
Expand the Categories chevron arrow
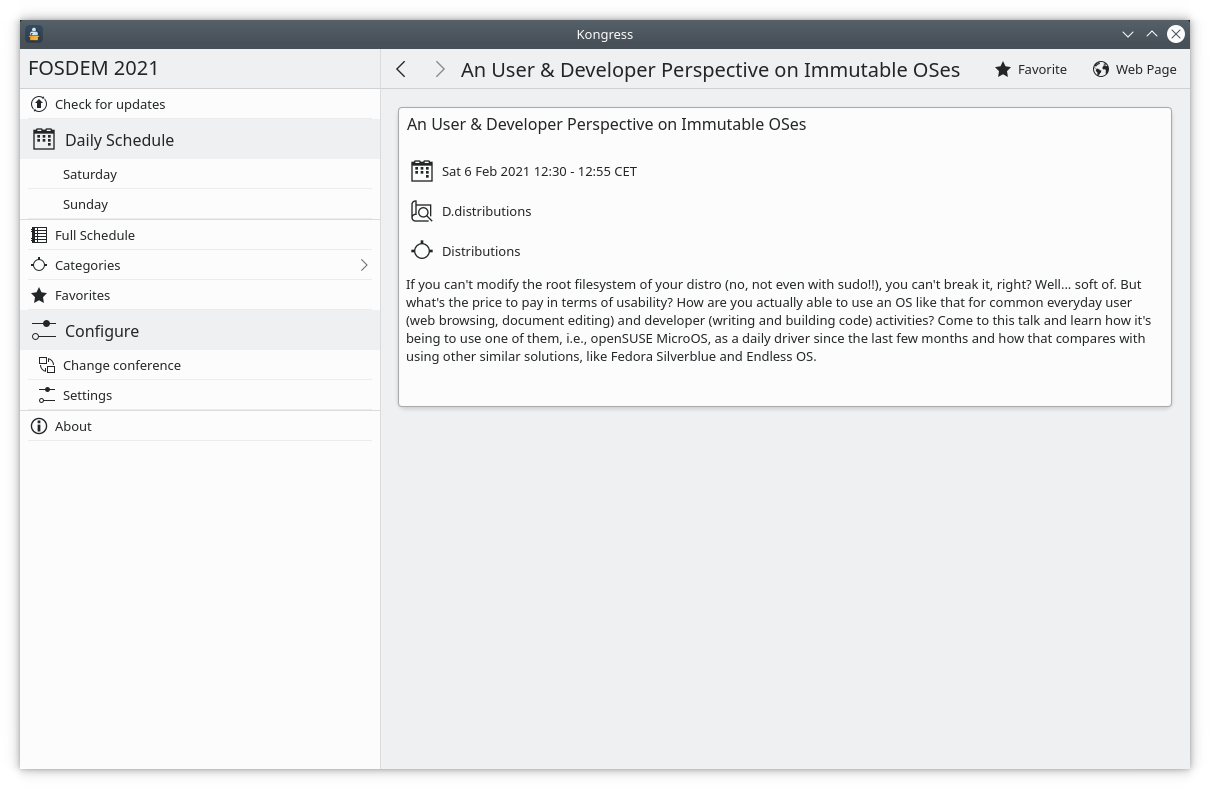[364, 265]
